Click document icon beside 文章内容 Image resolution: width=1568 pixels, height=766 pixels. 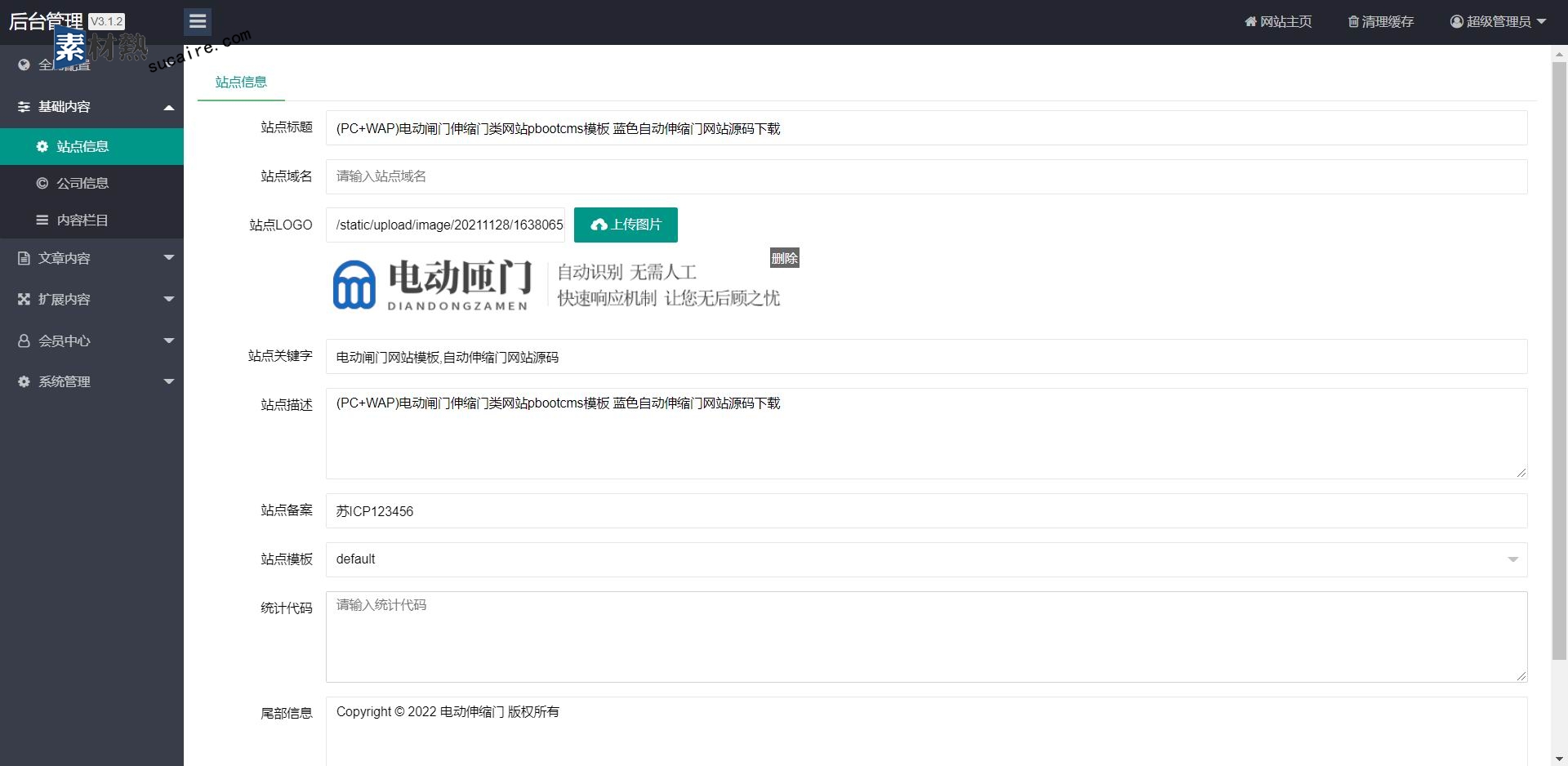24,258
